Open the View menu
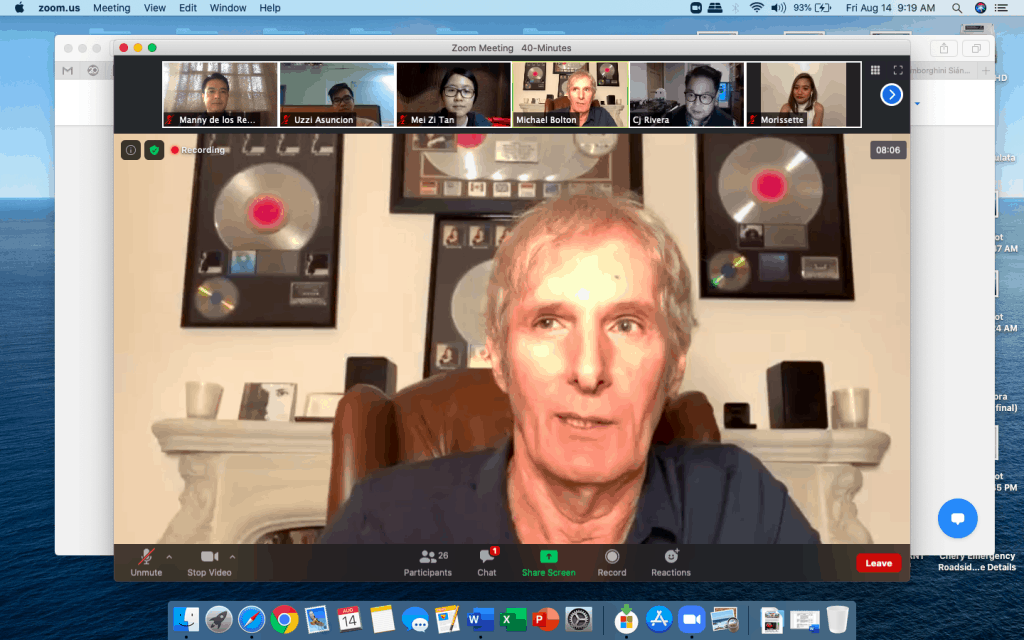This screenshot has height=640, width=1024. 155,8
